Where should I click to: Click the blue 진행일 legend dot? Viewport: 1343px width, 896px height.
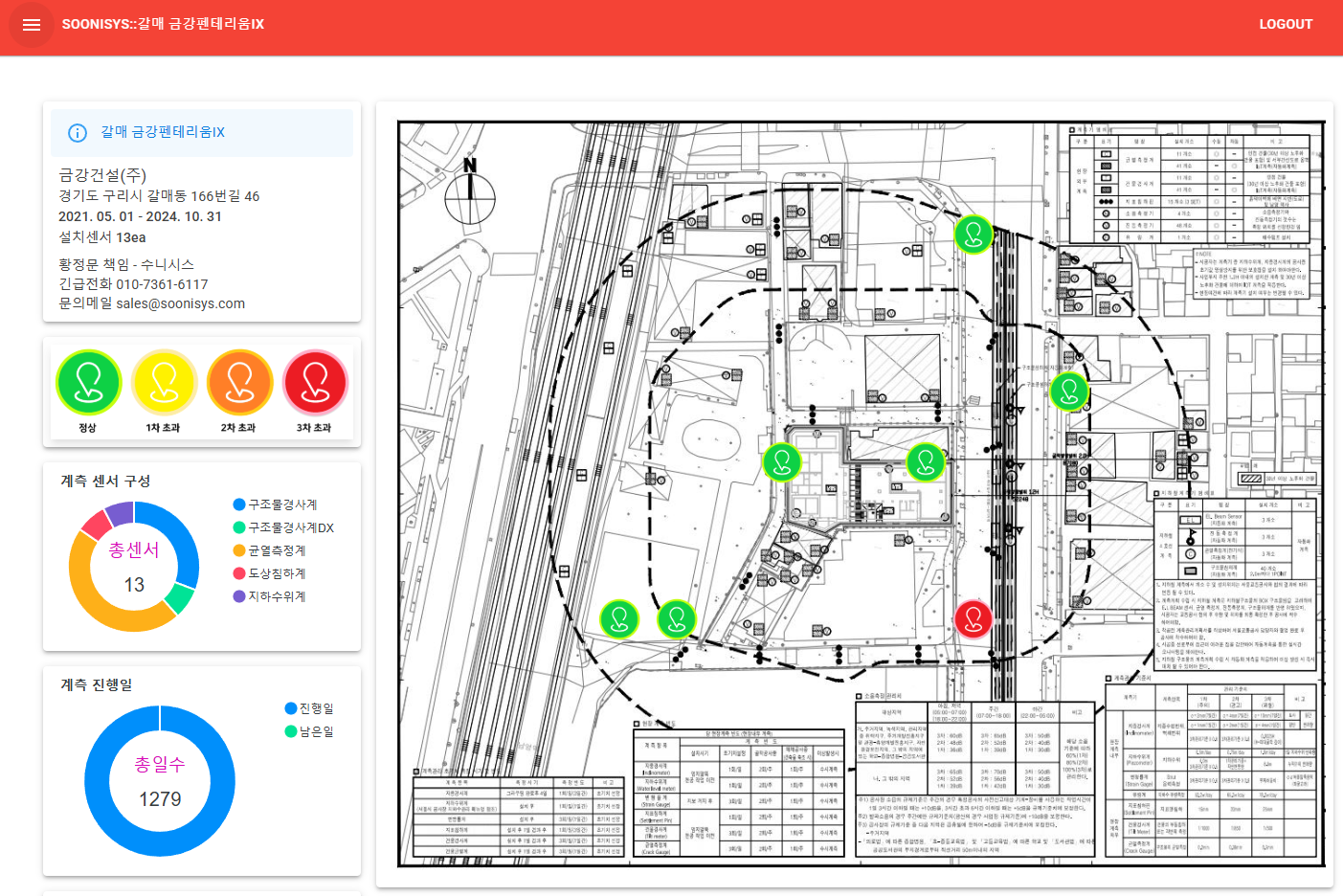[x=291, y=708]
